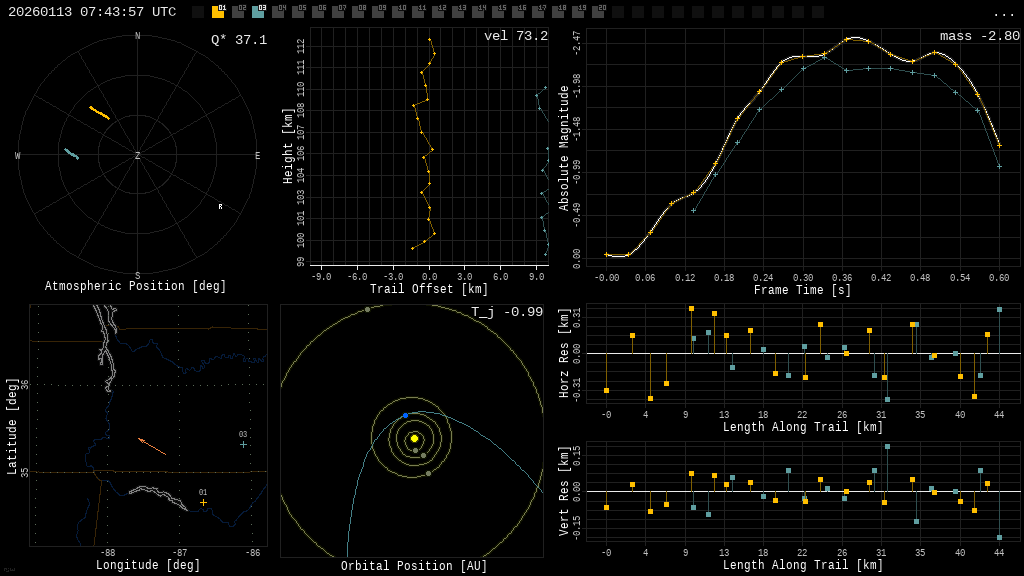Click the UTC timestamp in top-left

(92, 12)
